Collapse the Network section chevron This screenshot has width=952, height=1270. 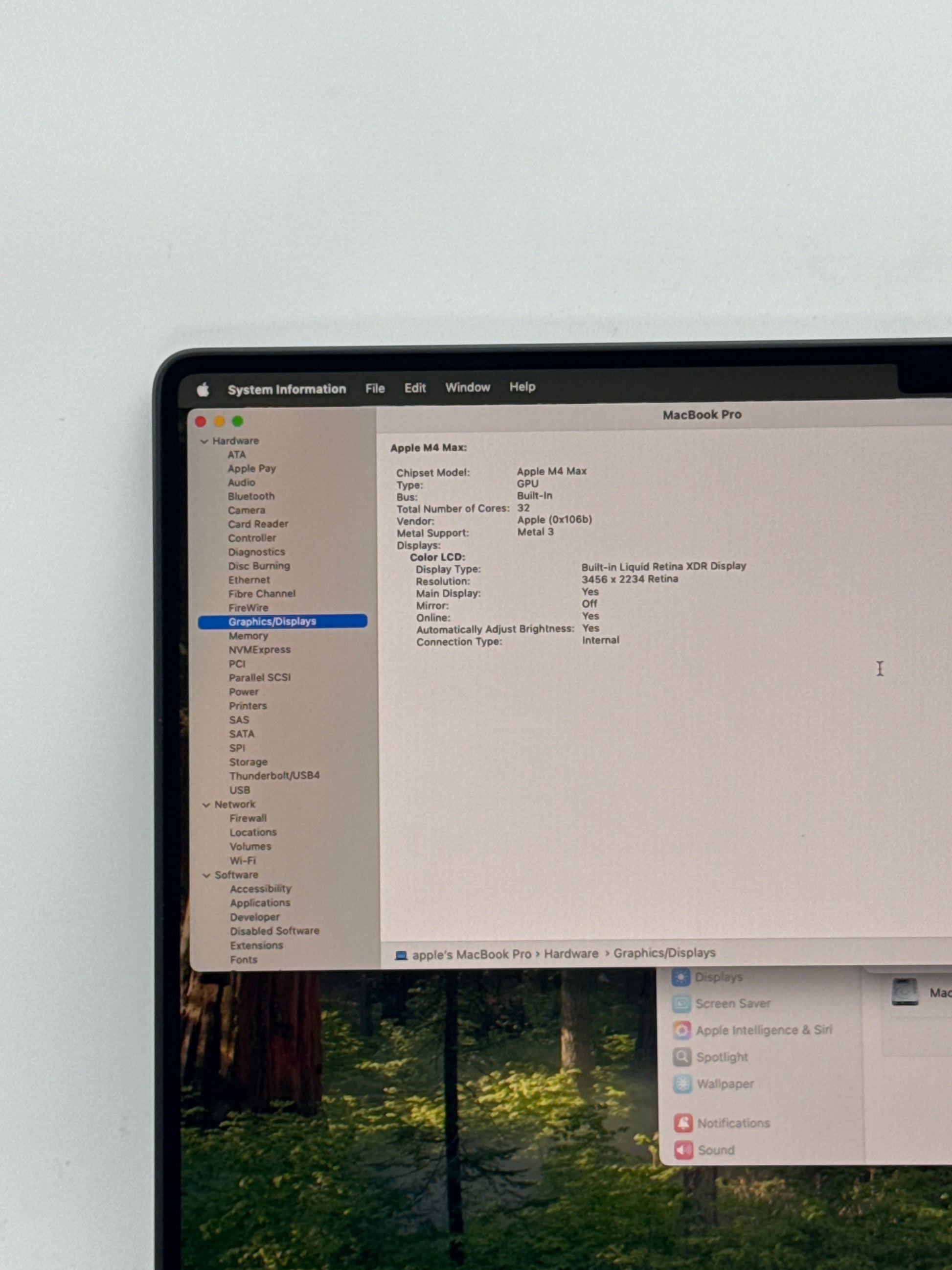coord(206,805)
